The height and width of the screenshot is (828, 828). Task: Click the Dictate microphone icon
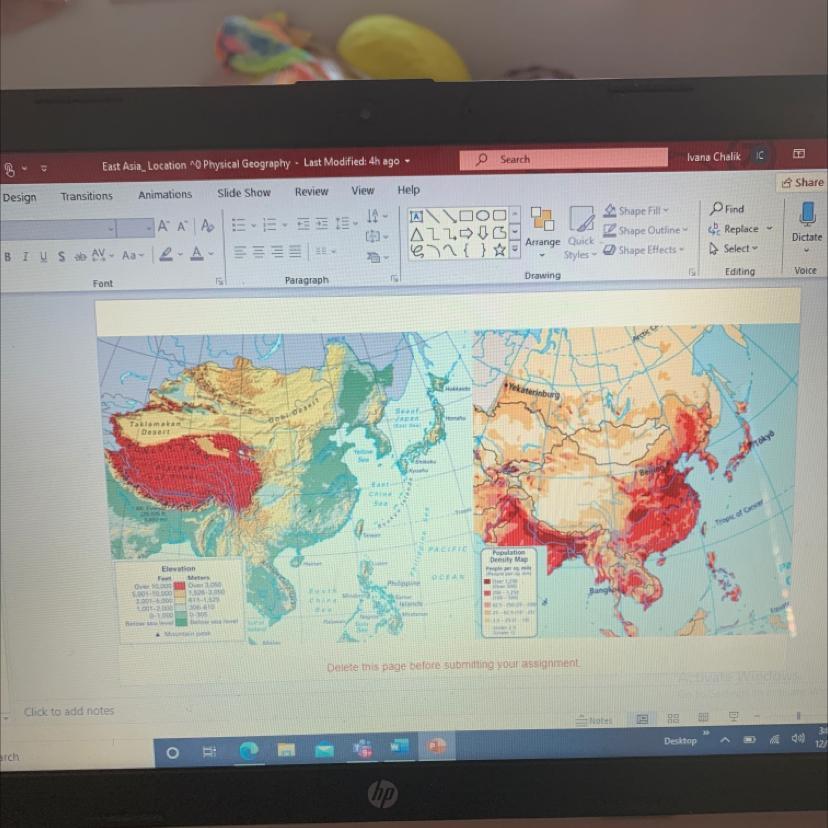point(807,214)
